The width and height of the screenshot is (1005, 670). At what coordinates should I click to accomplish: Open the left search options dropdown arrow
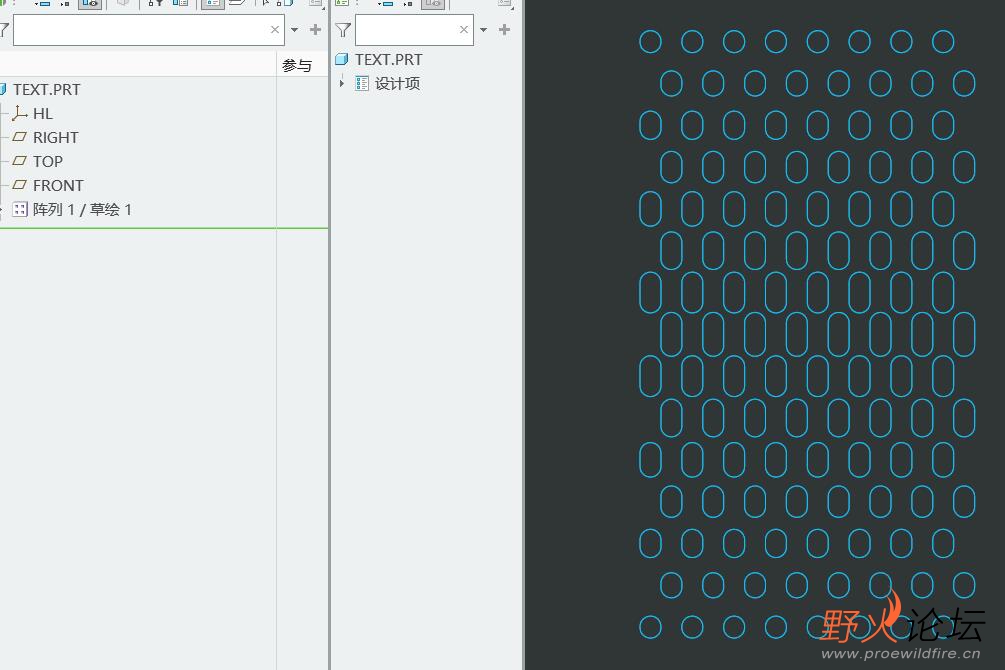[295, 29]
